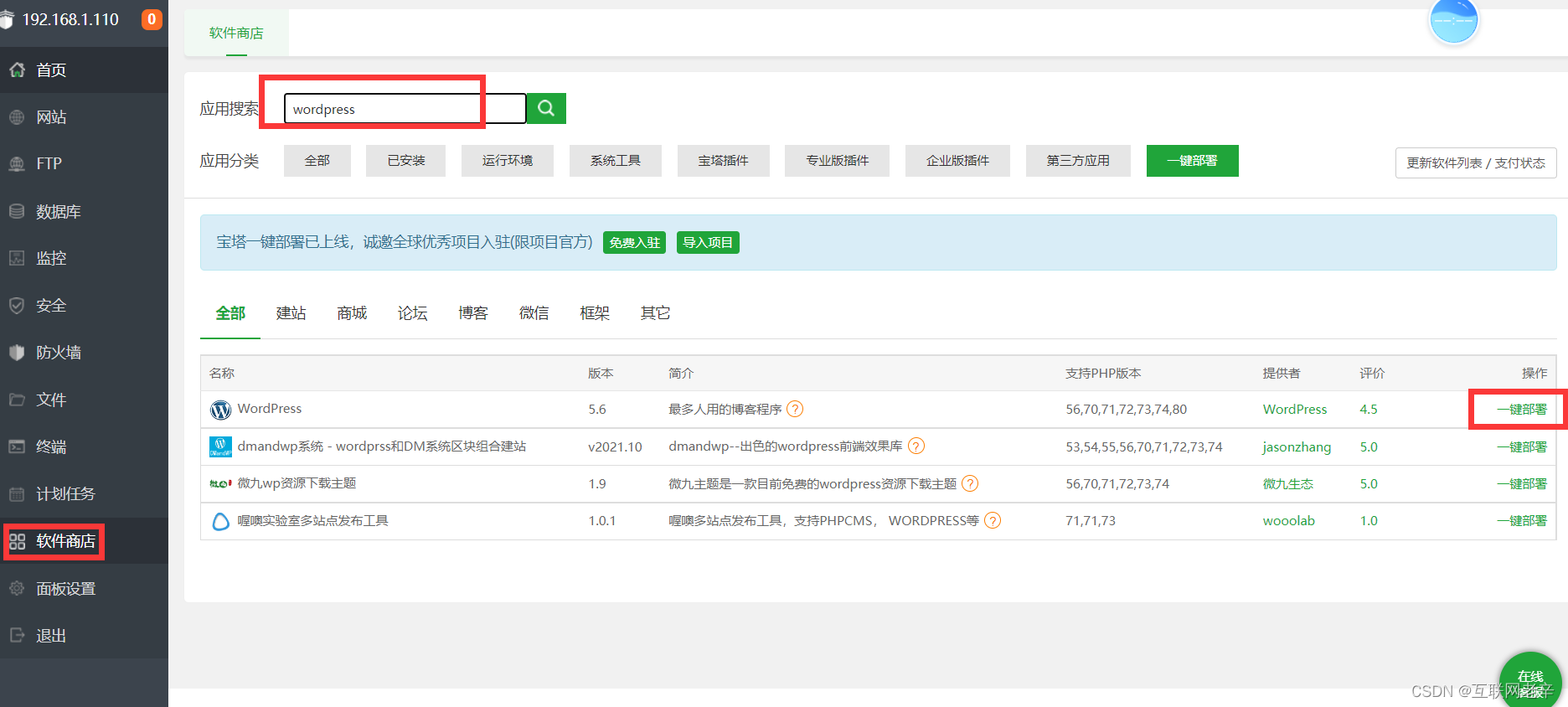The height and width of the screenshot is (707, 1568).
Task: Click the 安全 shield icon
Action: click(18, 306)
